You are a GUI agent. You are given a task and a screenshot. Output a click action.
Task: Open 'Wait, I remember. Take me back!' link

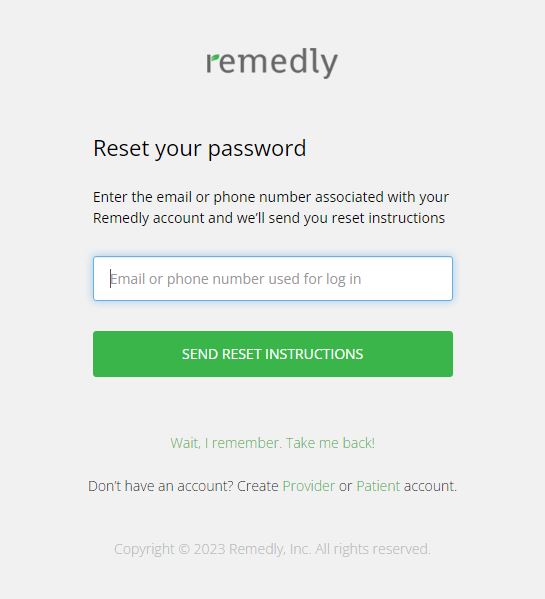272,443
